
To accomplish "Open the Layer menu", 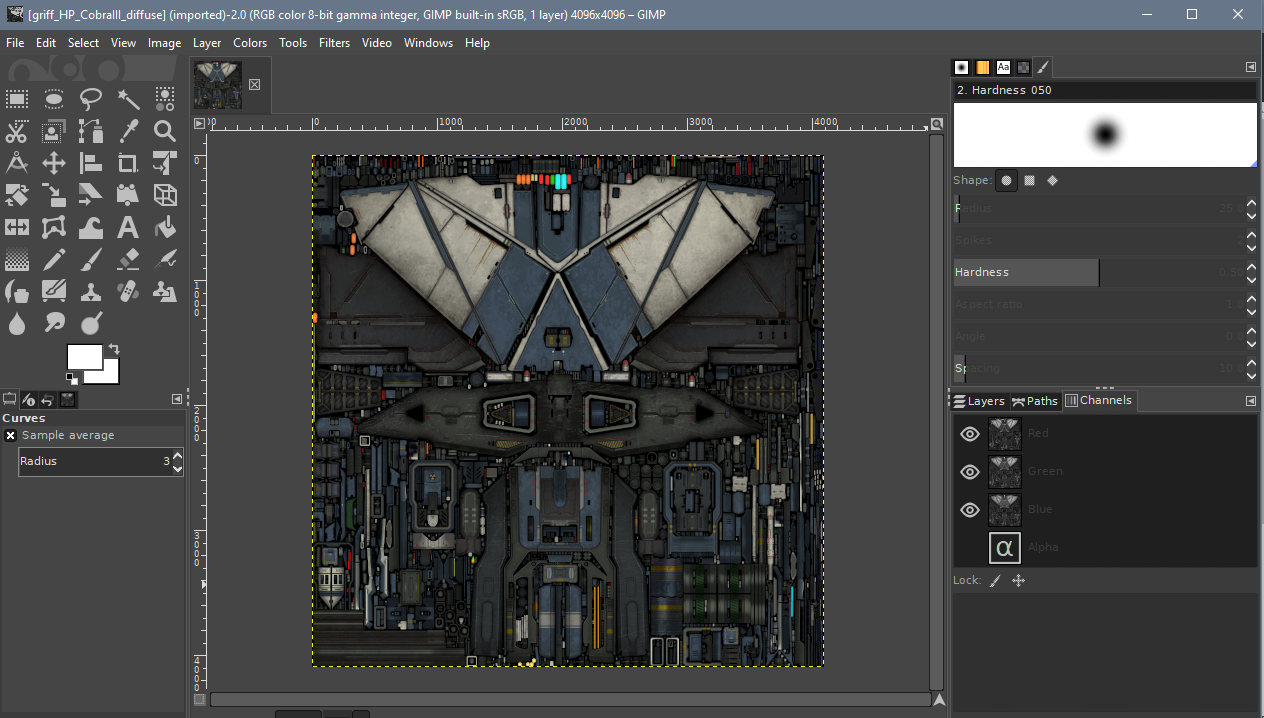I will coord(207,43).
